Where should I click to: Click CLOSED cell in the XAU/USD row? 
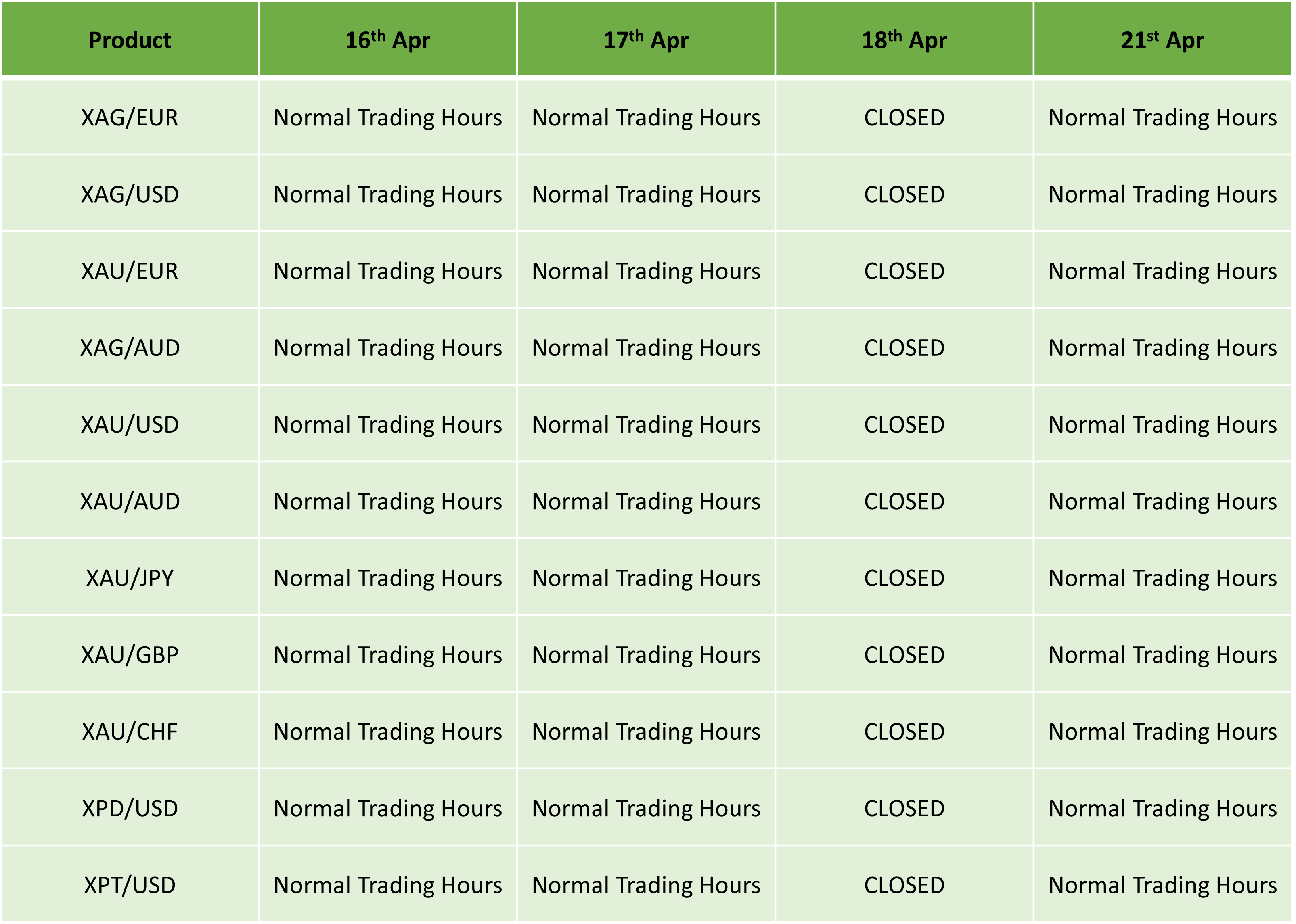point(904,424)
